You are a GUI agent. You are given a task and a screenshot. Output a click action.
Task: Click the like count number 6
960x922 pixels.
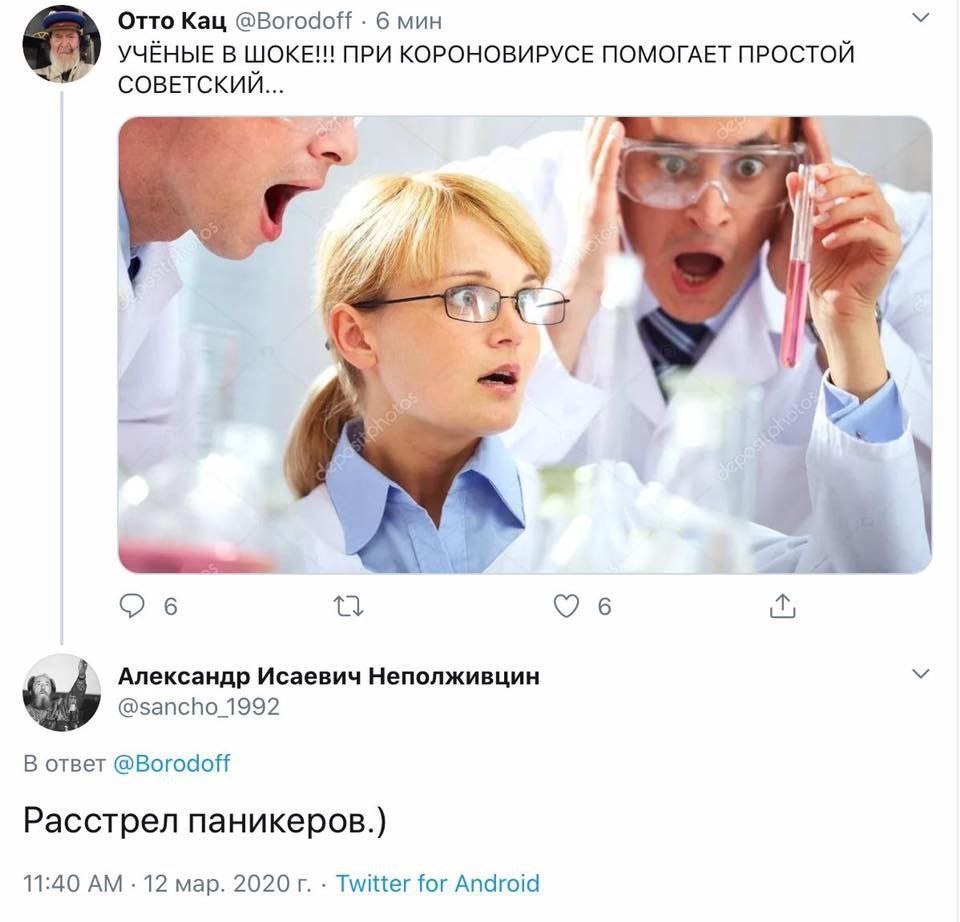[604, 607]
